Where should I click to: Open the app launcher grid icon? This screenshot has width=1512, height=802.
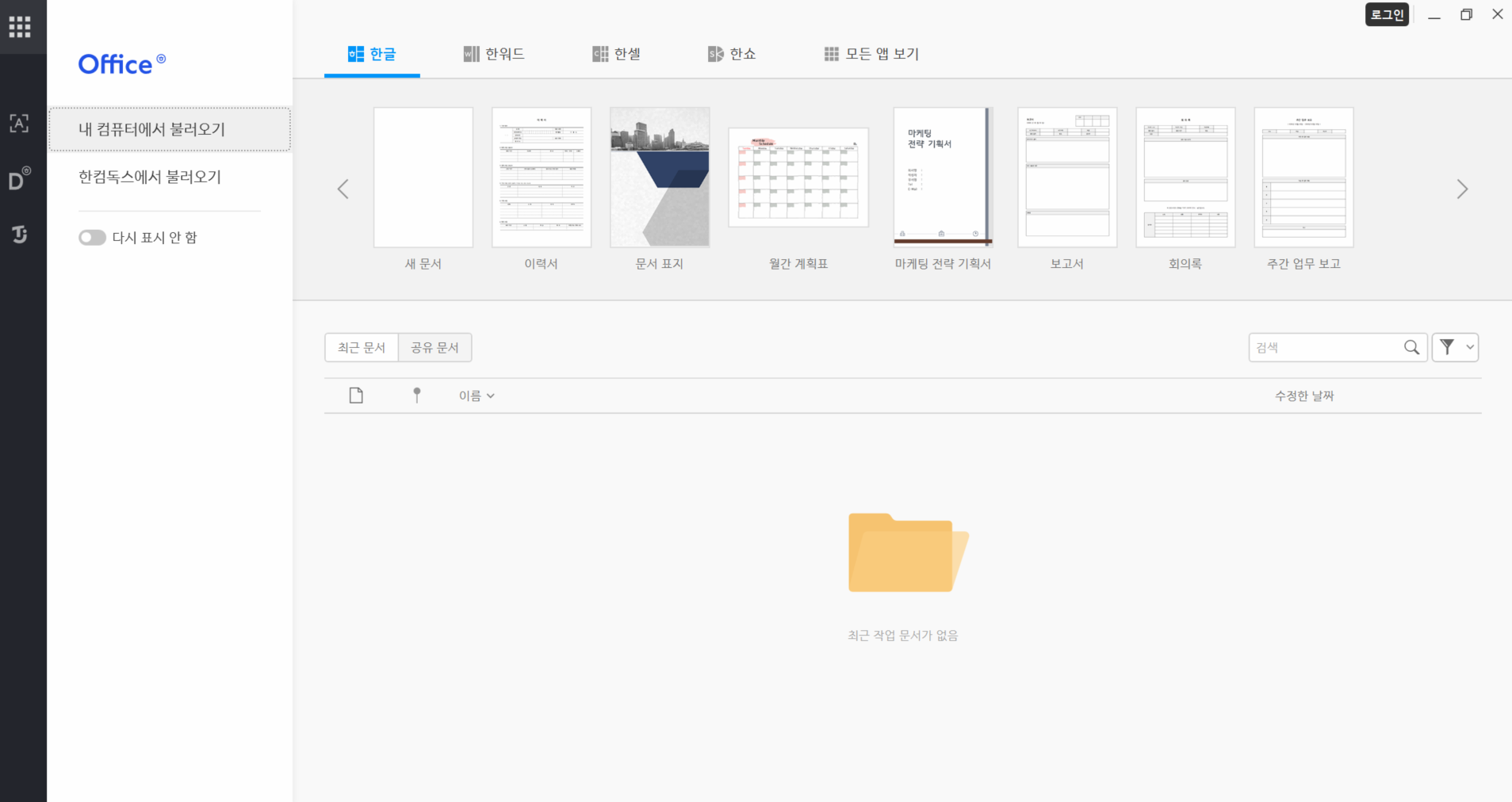(20, 27)
